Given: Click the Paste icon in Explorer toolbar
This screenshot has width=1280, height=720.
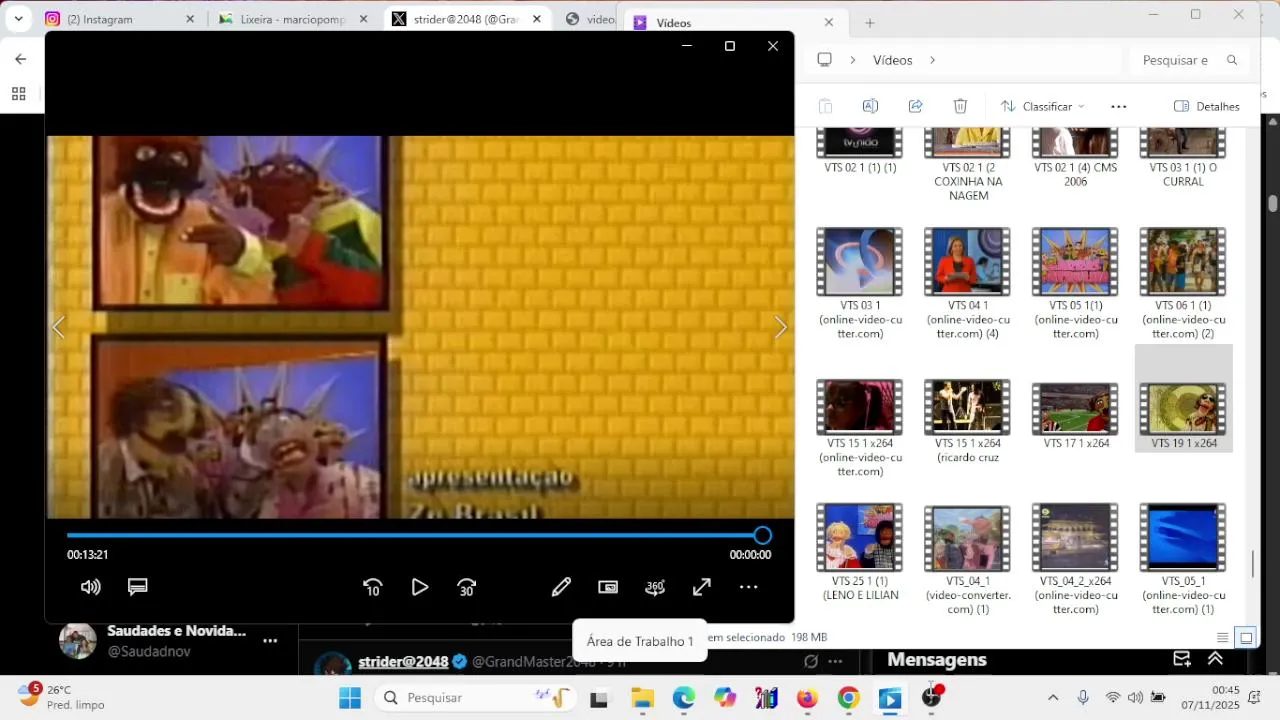Looking at the screenshot, I should (x=825, y=106).
